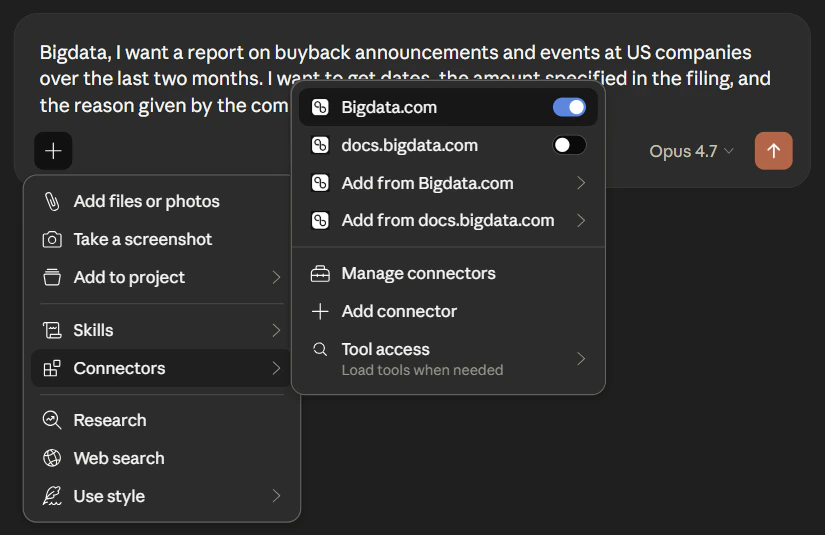Screen dimensions: 825x535
Task: Click the Connectors grid icon
Action: (52, 368)
